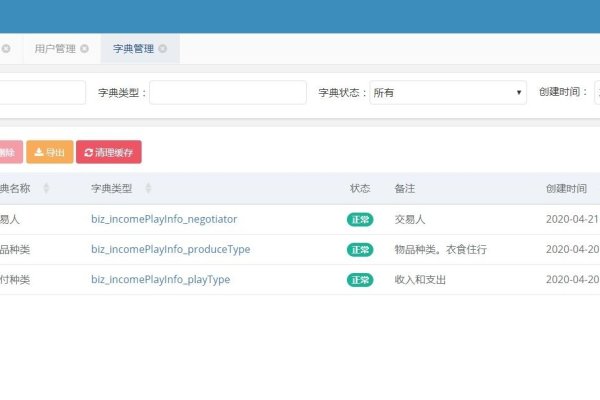Viewport: 600px width, 400px height.
Task: Focus the 字典类型 search field
Action: [228, 92]
